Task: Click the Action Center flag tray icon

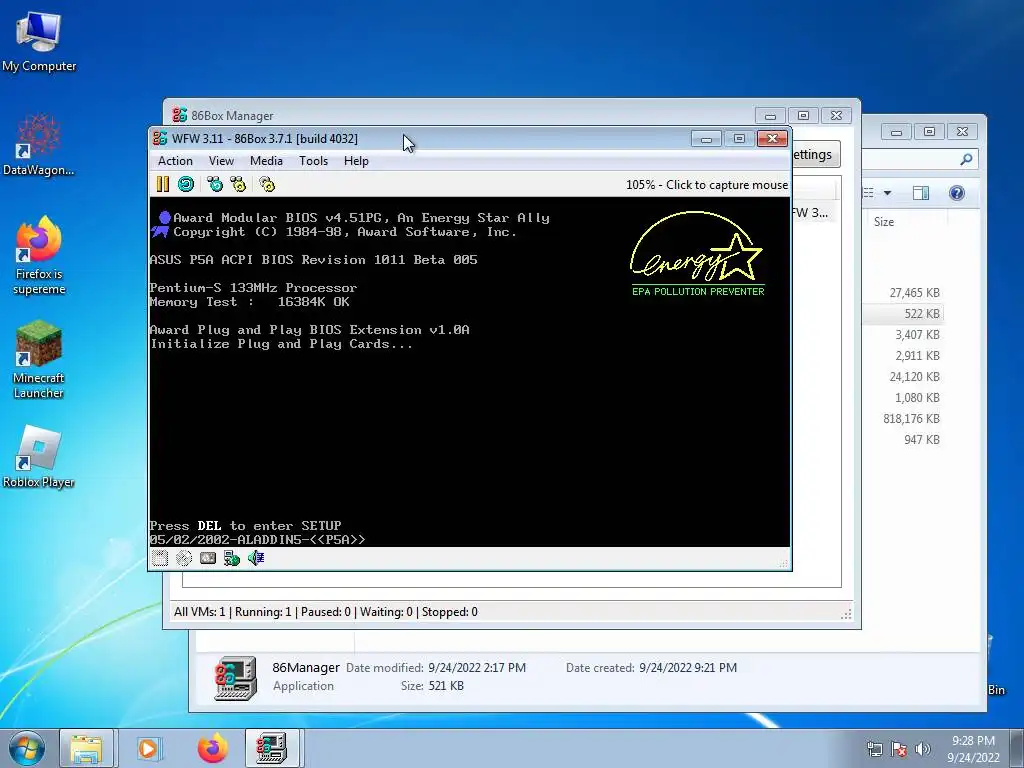Action: pos(899,749)
